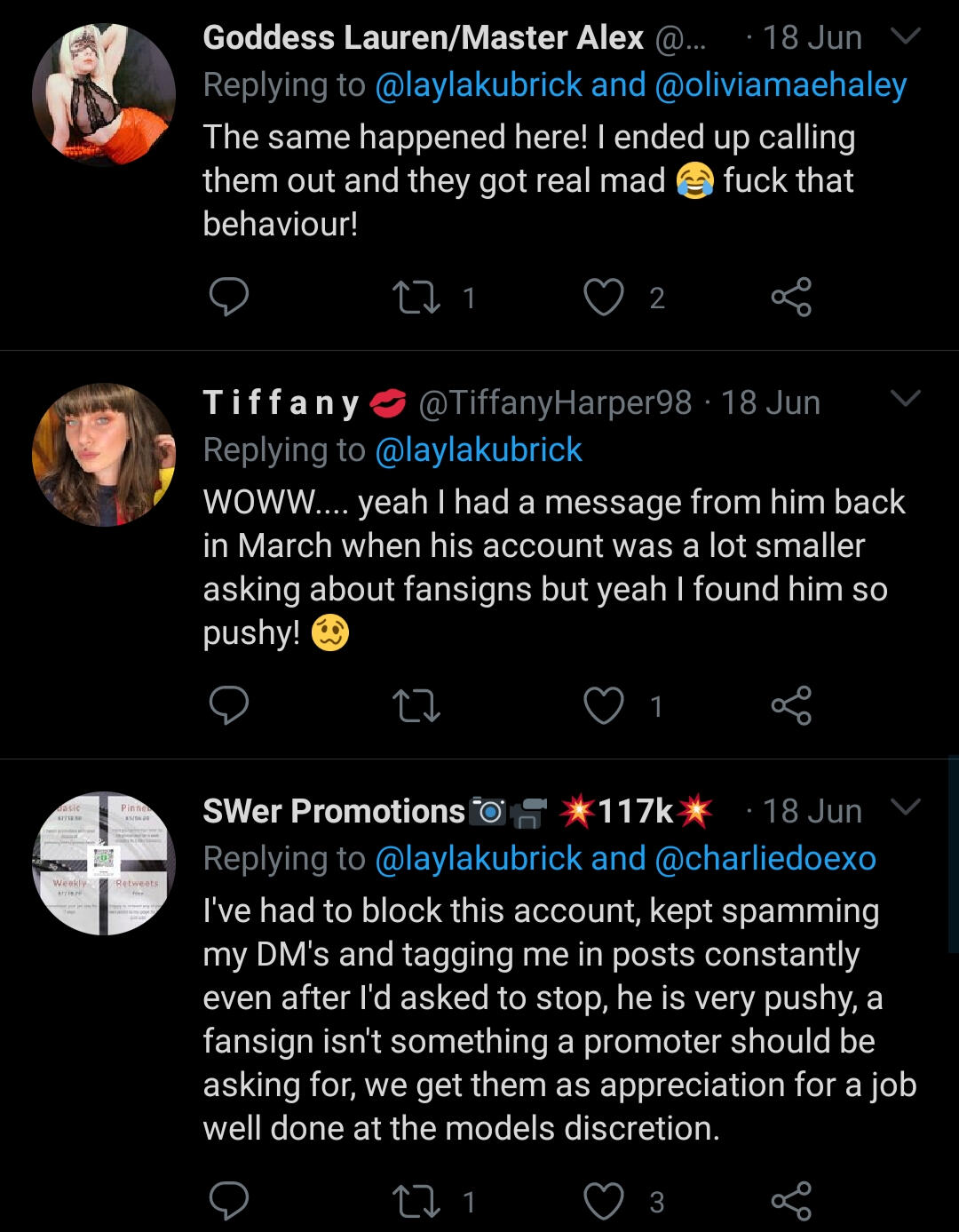959x1232 pixels.
Task: View Tiffany's profile picture
Action: pyautogui.click(x=104, y=455)
